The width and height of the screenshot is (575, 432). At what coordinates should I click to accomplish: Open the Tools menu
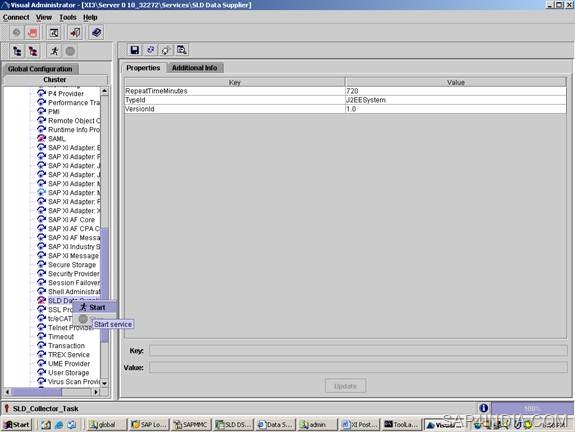(x=68, y=17)
